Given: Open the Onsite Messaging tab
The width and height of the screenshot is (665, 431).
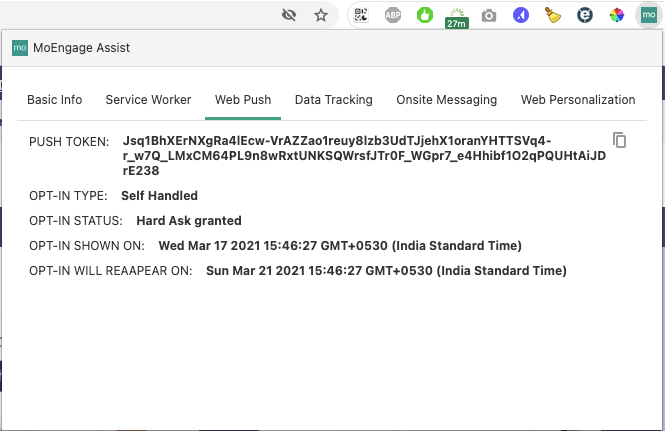Looking at the screenshot, I should click(x=447, y=100).
